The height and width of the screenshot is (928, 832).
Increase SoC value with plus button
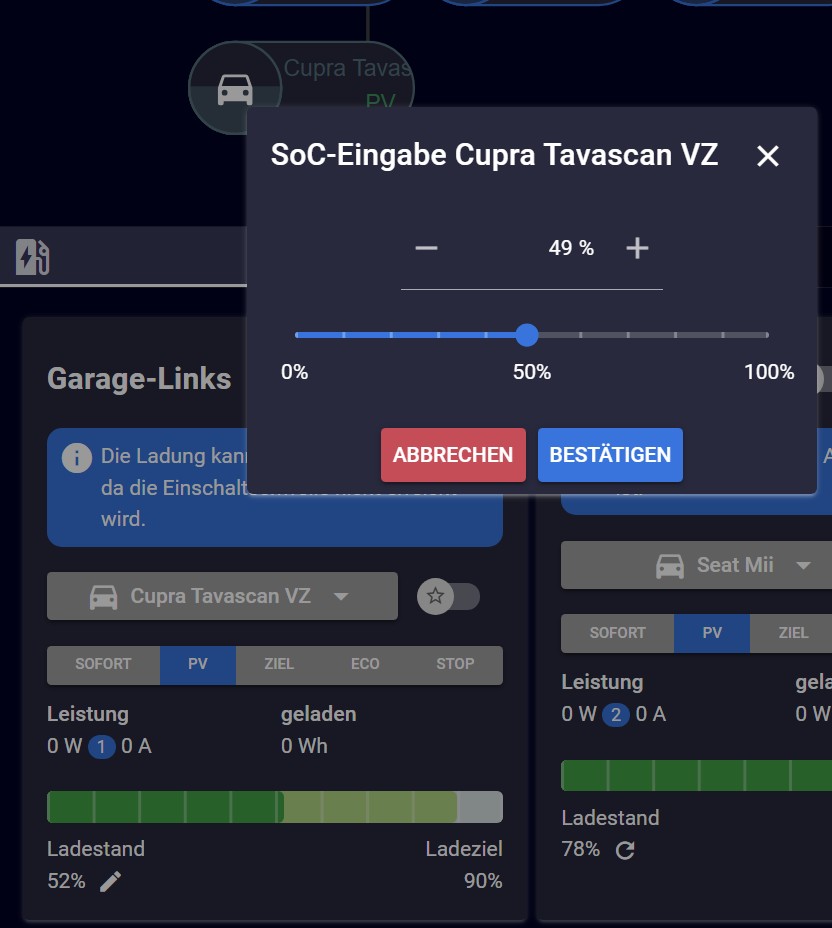point(637,248)
